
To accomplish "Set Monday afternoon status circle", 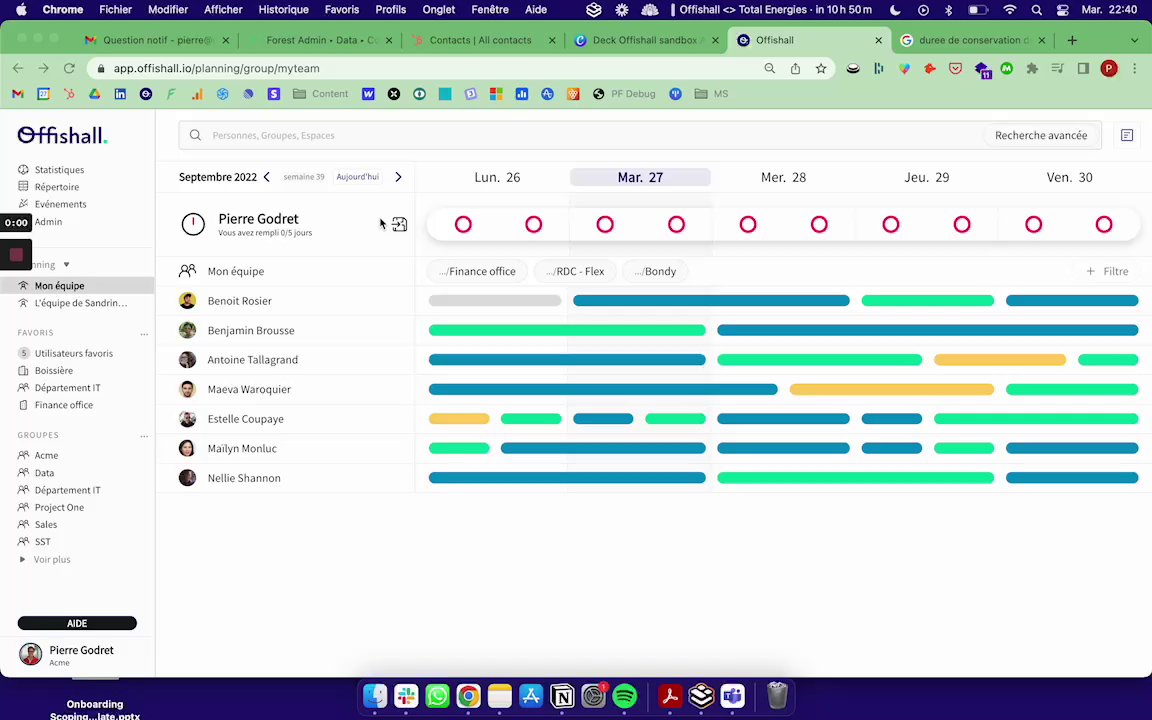I will [533, 225].
